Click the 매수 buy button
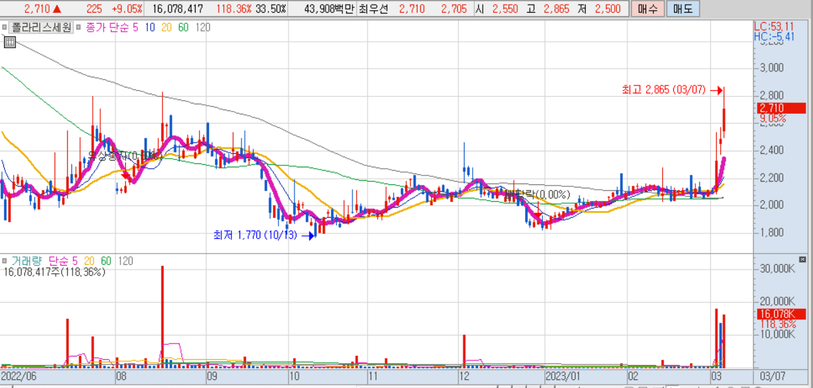This screenshot has width=813, height=388. pos(647,9)
